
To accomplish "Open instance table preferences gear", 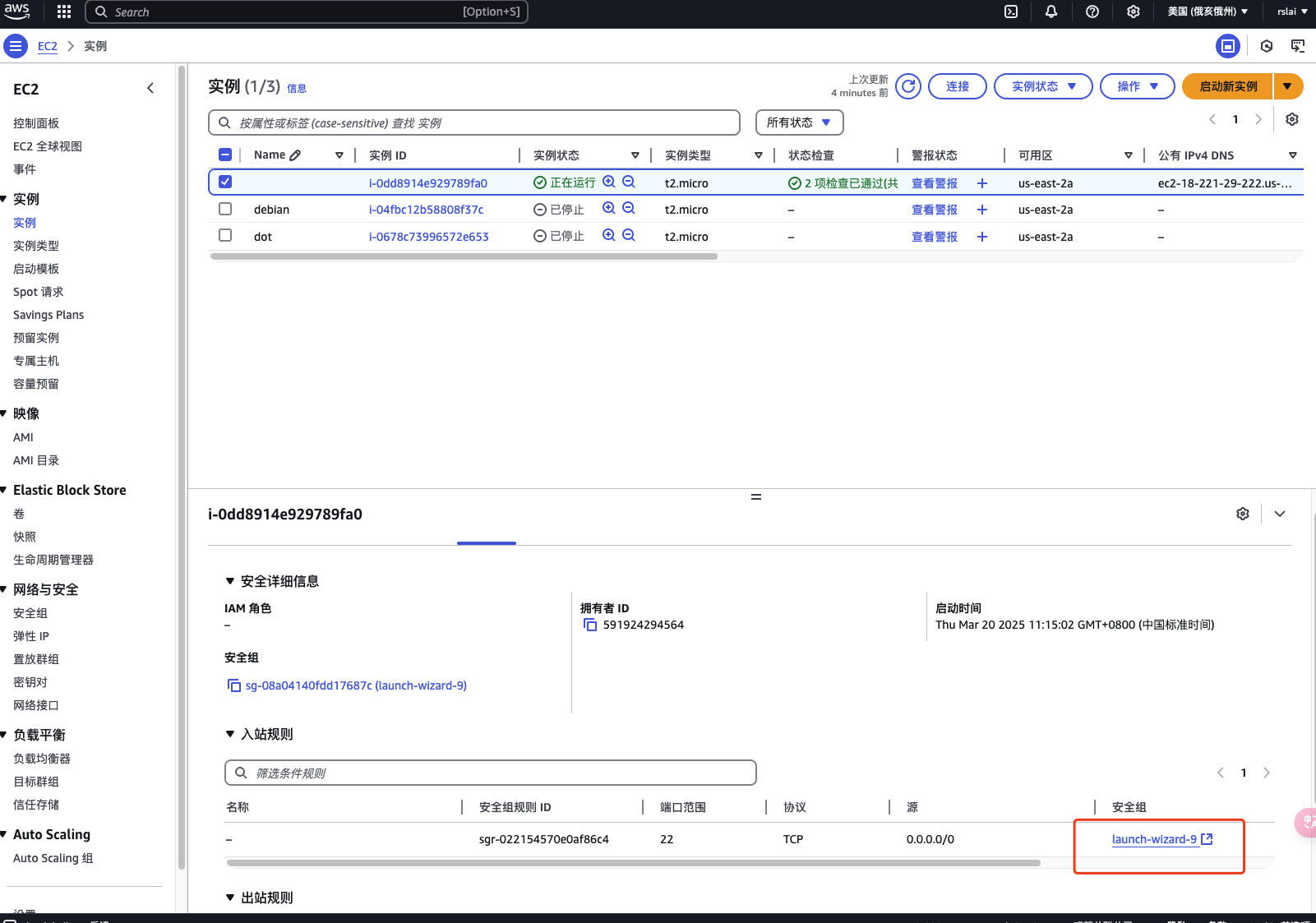I will (1292, 119).
